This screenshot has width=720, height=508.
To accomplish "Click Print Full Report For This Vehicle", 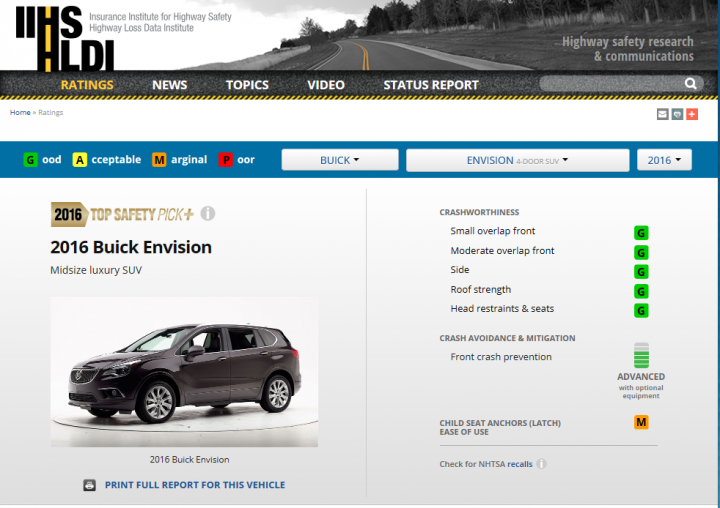I will click(x=195, y=485).
